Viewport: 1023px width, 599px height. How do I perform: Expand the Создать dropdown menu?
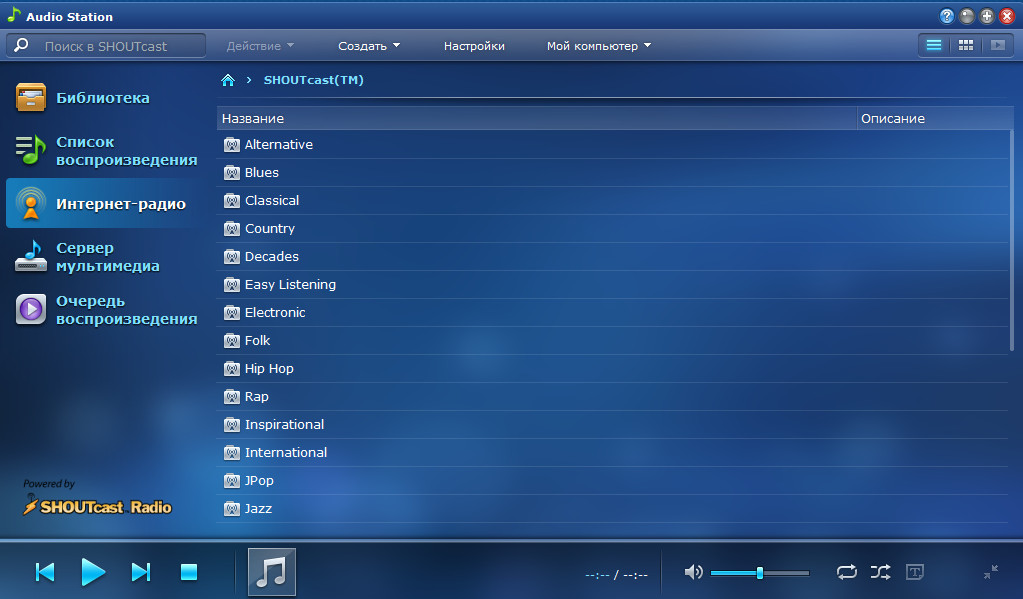tap(368, 46)
